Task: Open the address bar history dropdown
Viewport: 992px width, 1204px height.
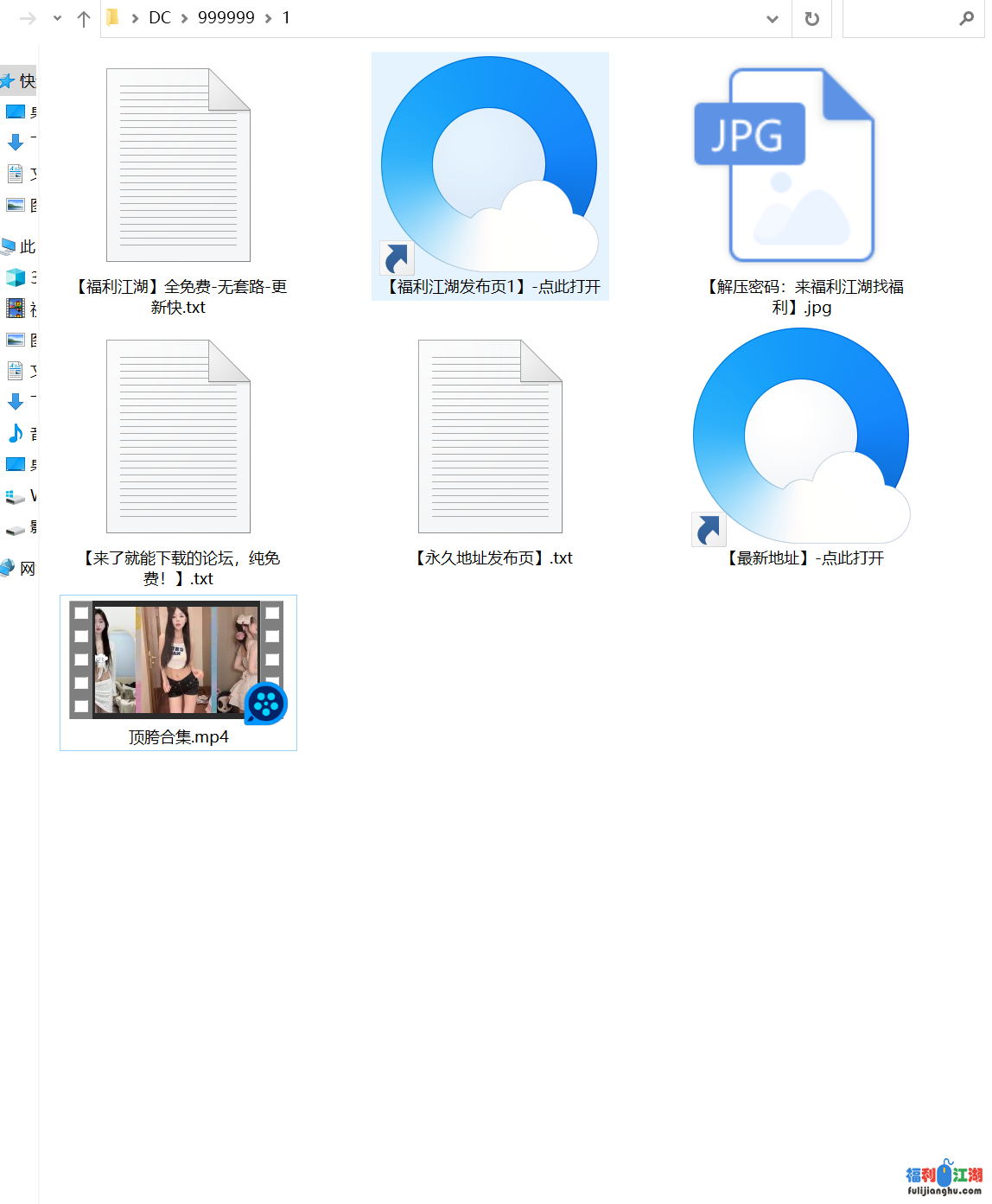Action: [773, 18]
